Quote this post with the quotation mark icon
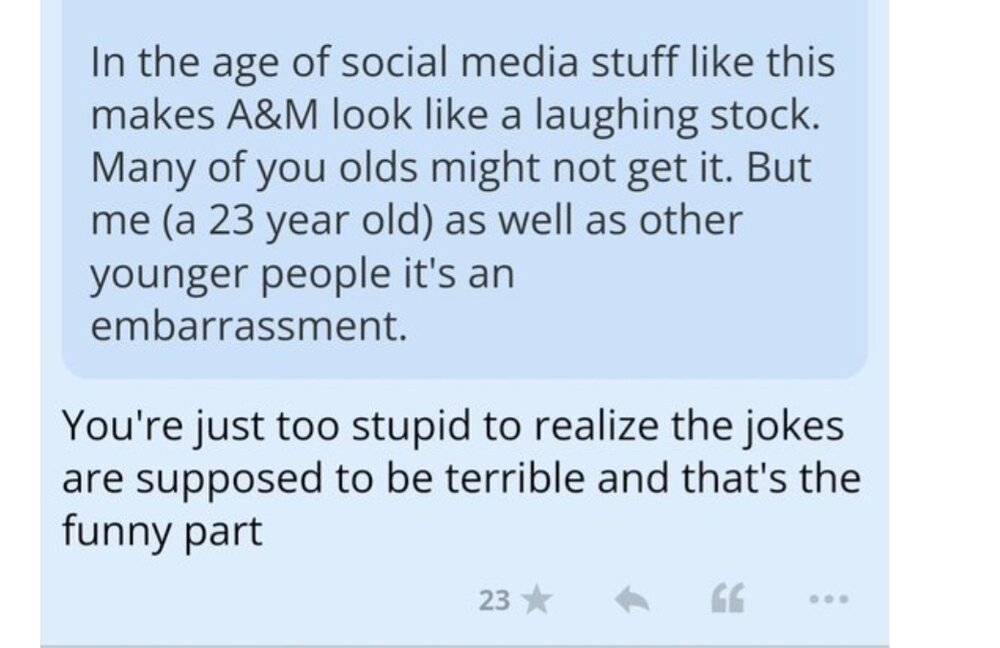The height and width of the screenshot is (648, 1000). [726, 600]
